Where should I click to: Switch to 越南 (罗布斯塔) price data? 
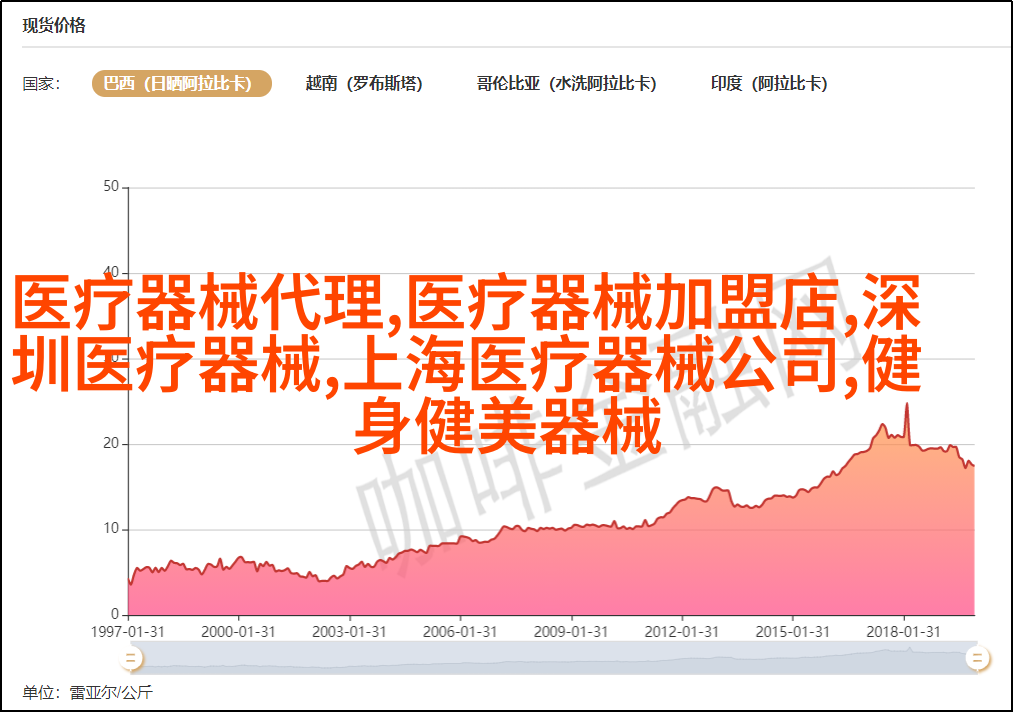pyautogui.click(x=364, y=84)
